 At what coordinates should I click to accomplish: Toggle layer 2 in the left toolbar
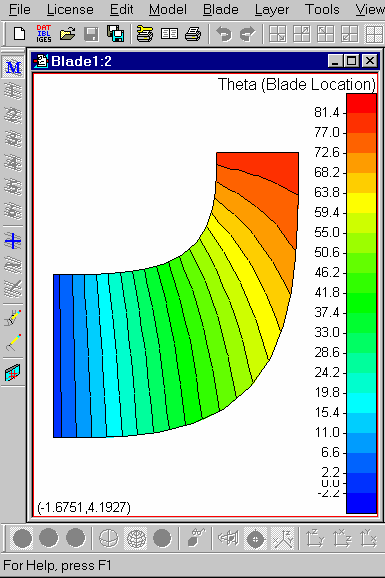pos(13,115)
